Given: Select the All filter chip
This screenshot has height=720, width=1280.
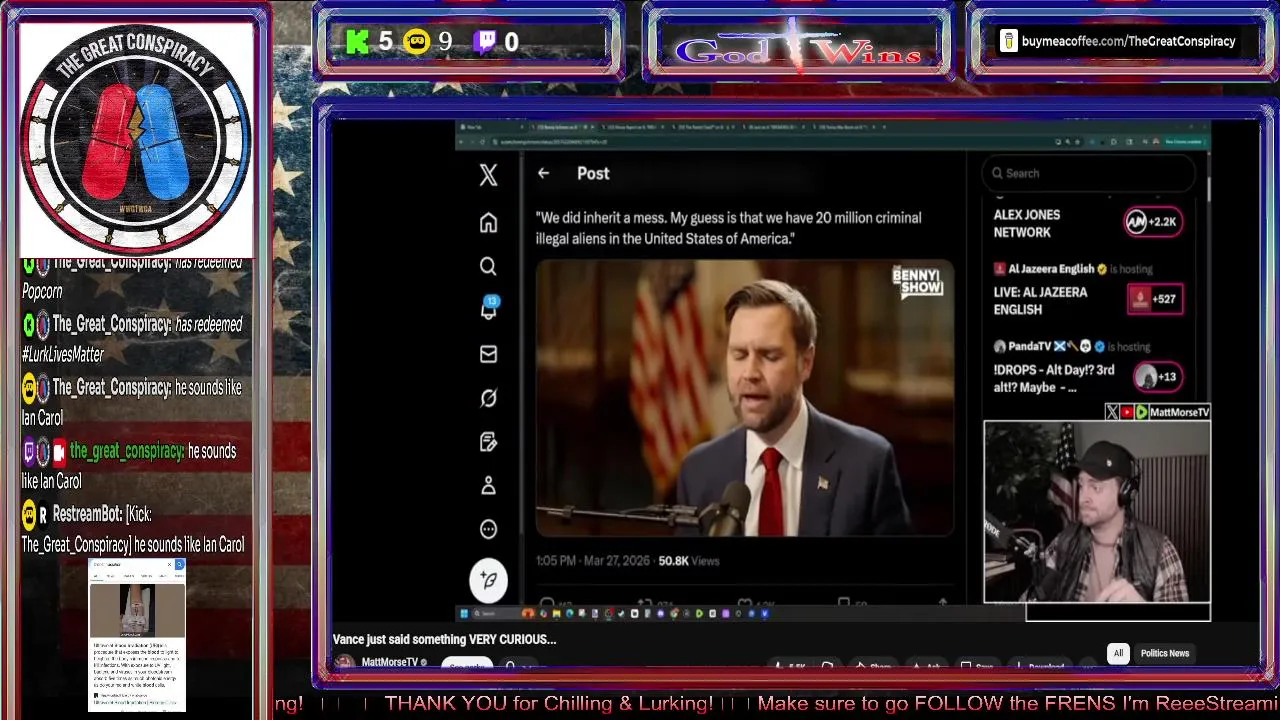Looking at the screenshot, I should tap(1118, 653).
